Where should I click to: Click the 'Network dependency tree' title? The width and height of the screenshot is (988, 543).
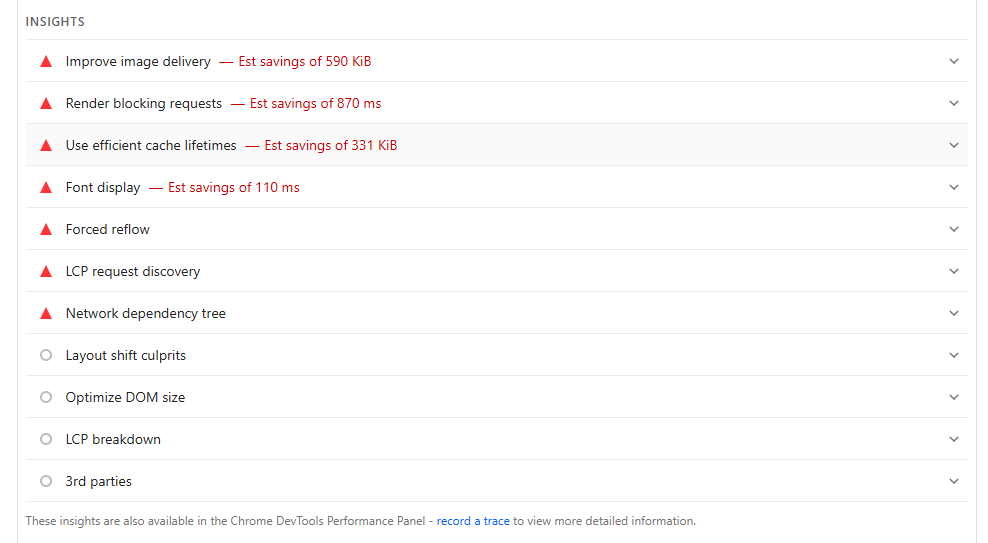(146, 314)
